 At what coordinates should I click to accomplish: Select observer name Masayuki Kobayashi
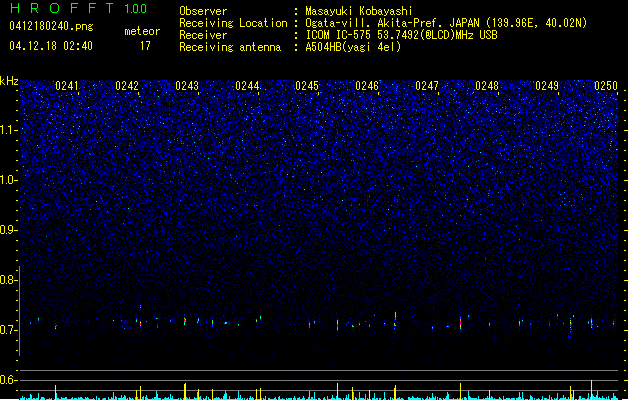click(x=359, y=11)
